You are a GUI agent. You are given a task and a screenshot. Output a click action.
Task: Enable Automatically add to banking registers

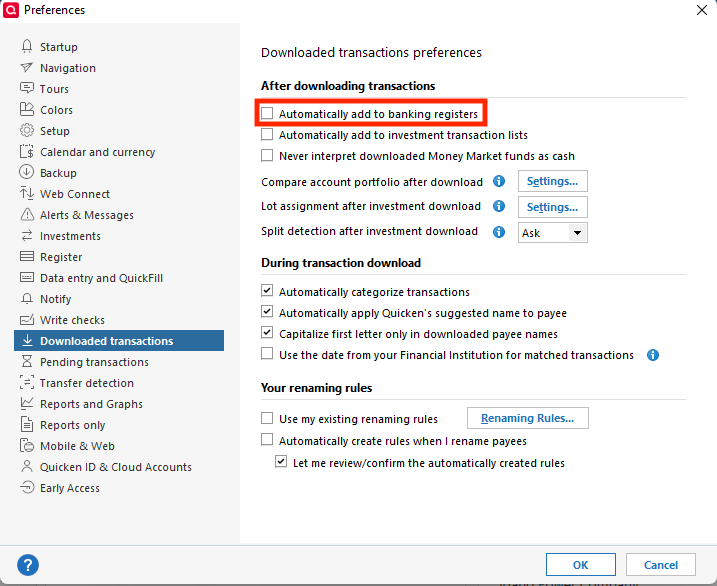click(267, 113)
